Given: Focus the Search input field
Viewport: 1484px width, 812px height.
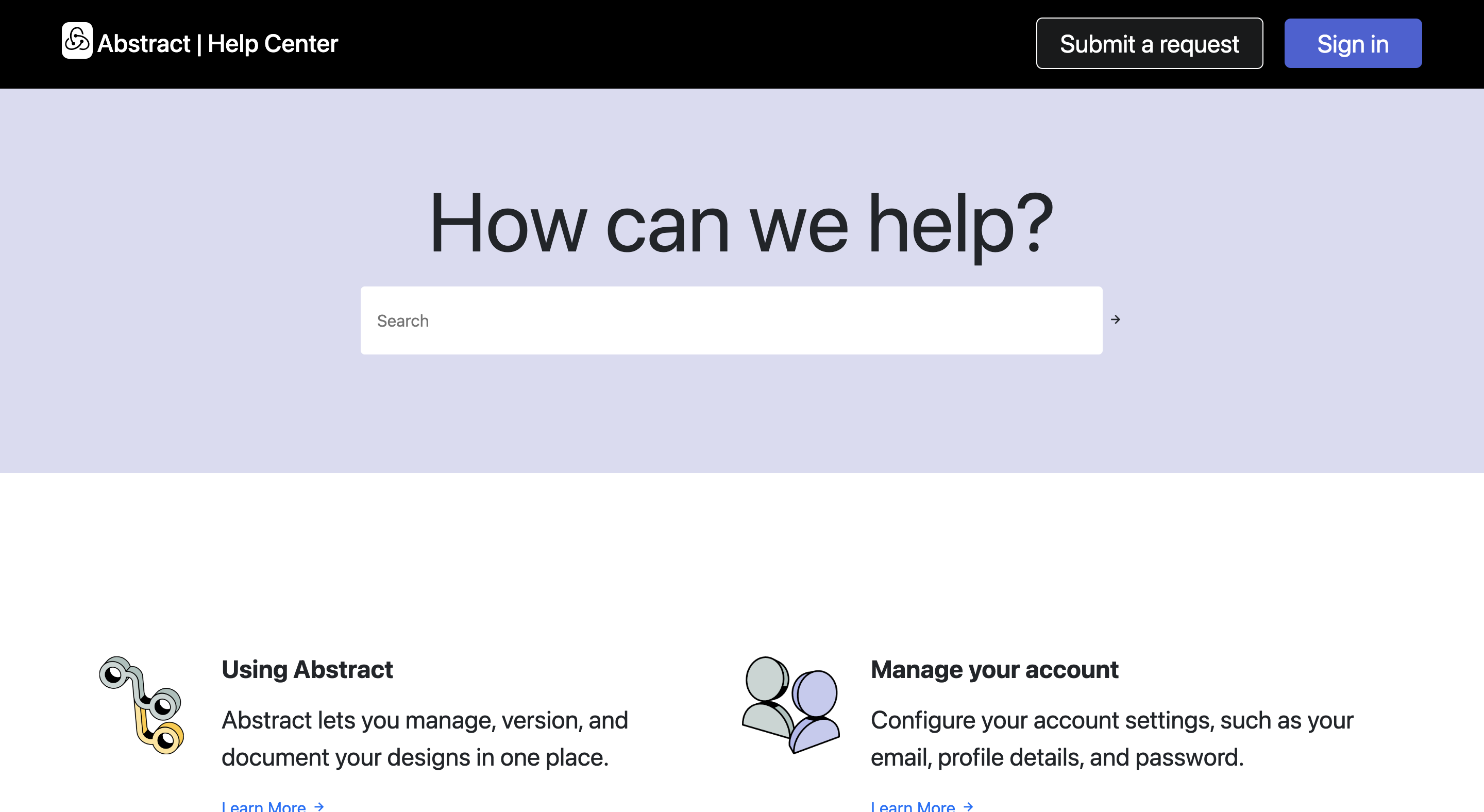Looking at the screenshot, I should click(x=731, y=320).
